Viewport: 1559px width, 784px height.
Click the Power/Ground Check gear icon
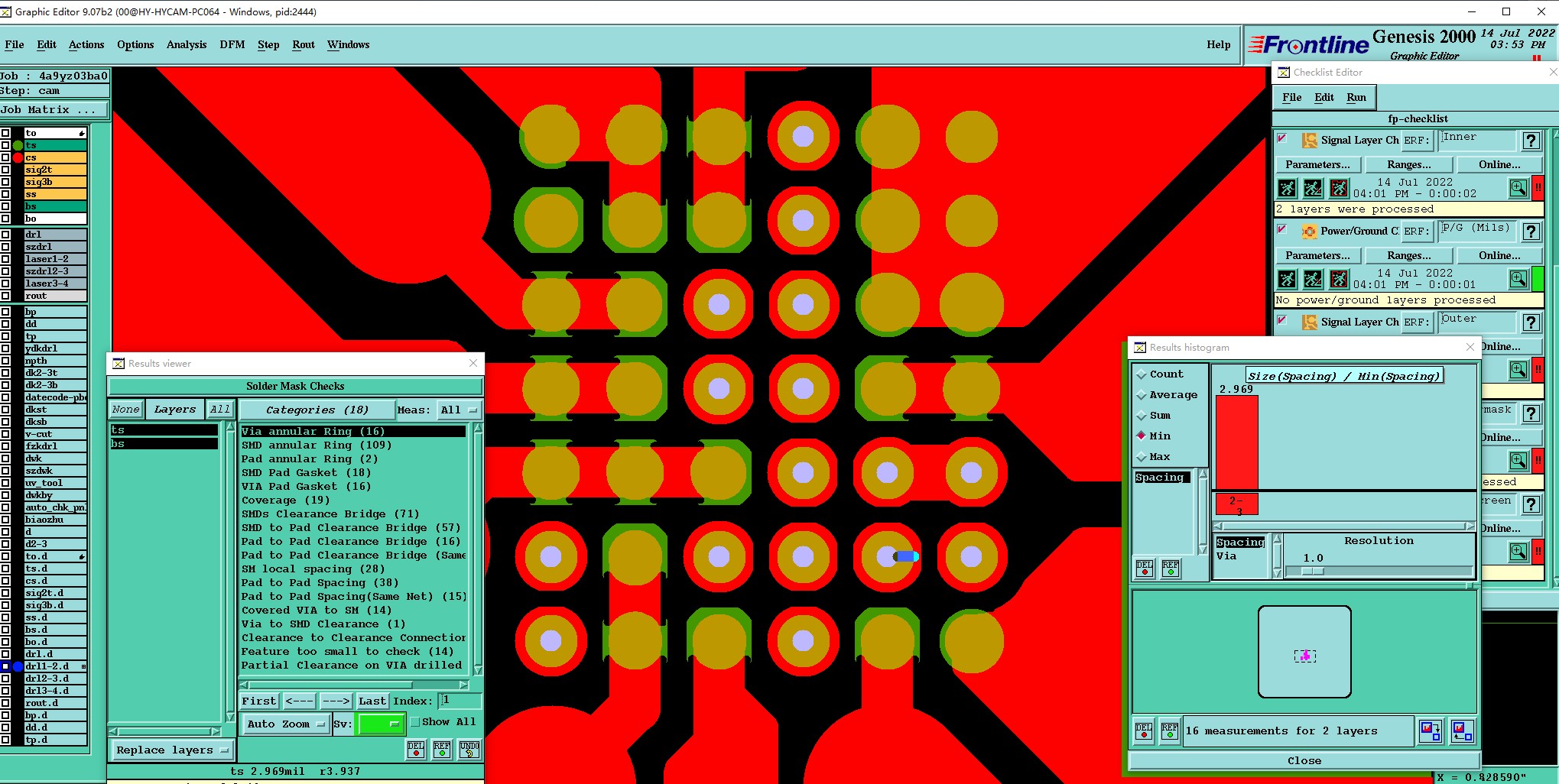click(x=1309, y=232)
